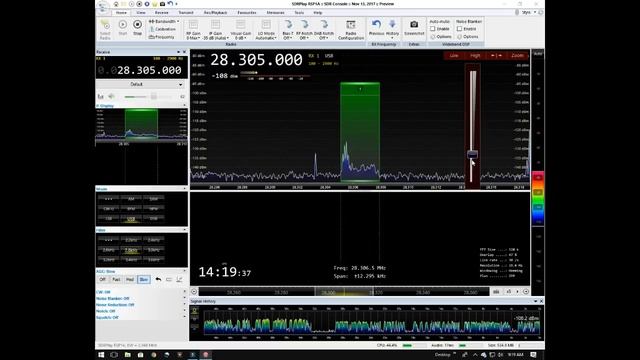Set AGC to Med
The width and height of the screenshot is (640, 360).
tap(130, 280)
